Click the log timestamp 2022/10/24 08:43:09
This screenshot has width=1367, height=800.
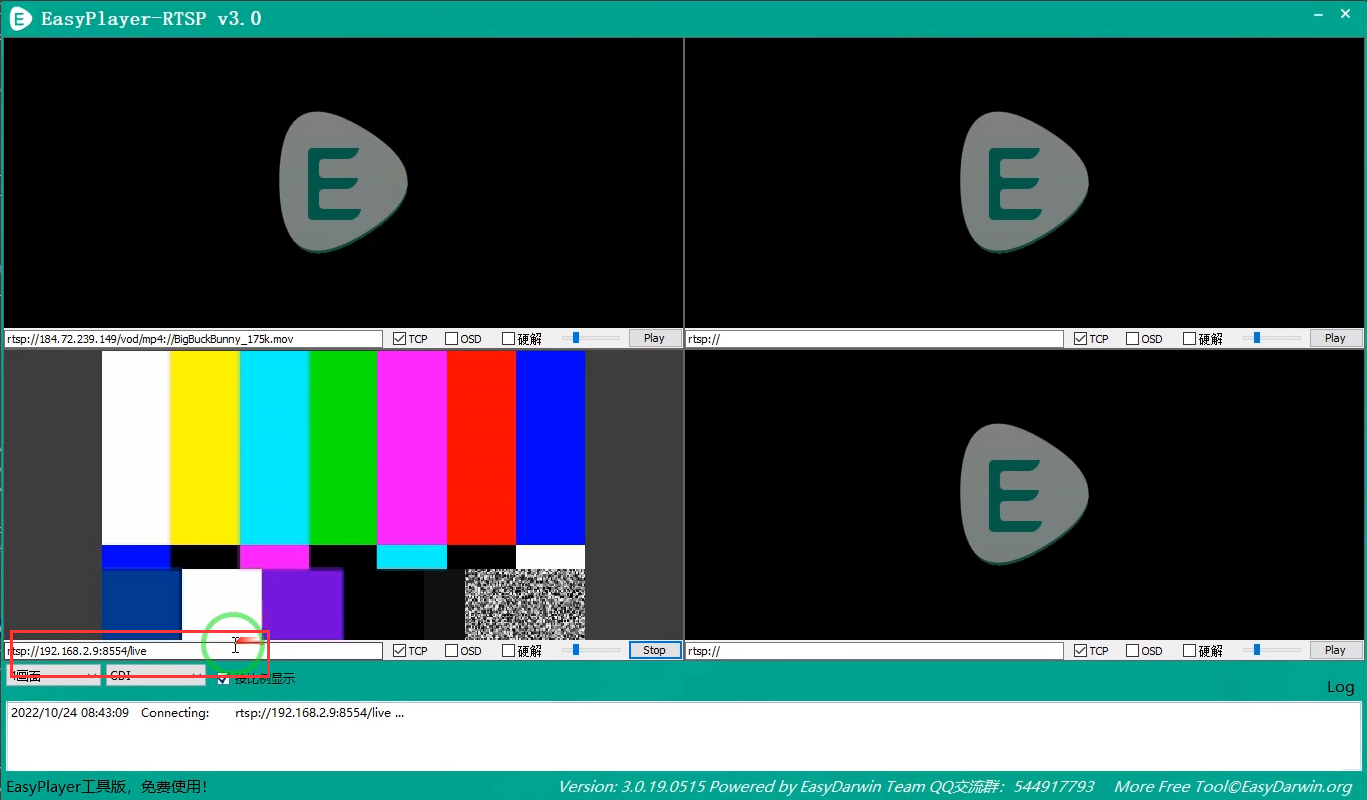click(x=70, y=713)
